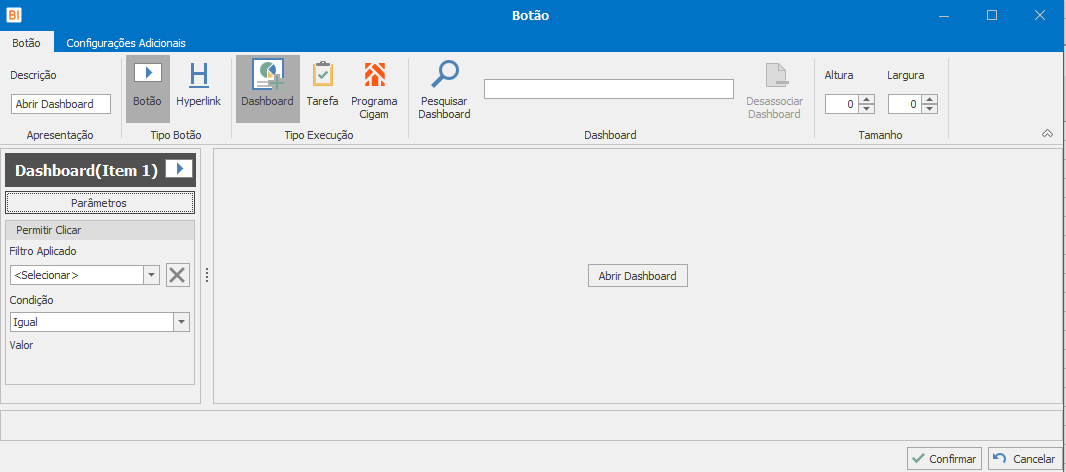
Task: Decrease the Largura value
Action: click(930, 109)
